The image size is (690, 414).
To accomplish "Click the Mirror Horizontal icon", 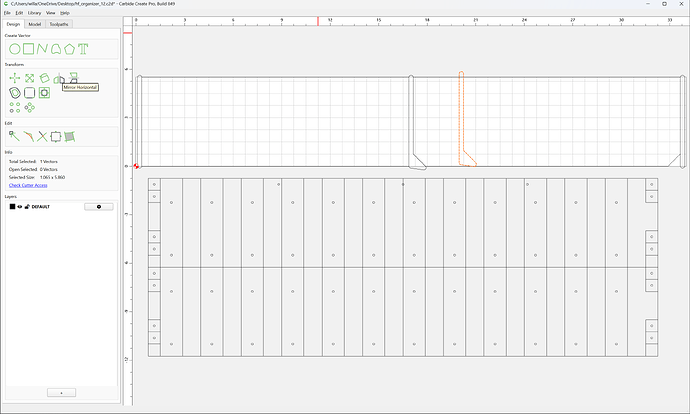I will point(59,78).
